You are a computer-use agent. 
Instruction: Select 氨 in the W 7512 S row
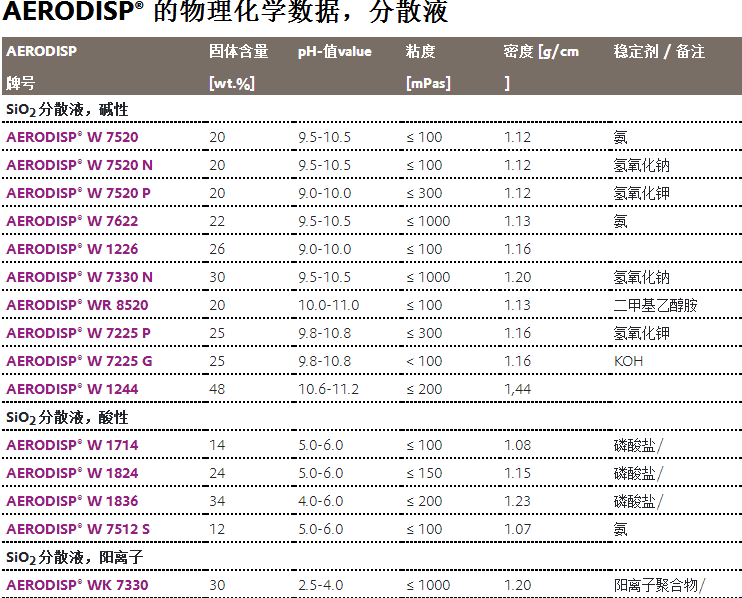(620, 529)
